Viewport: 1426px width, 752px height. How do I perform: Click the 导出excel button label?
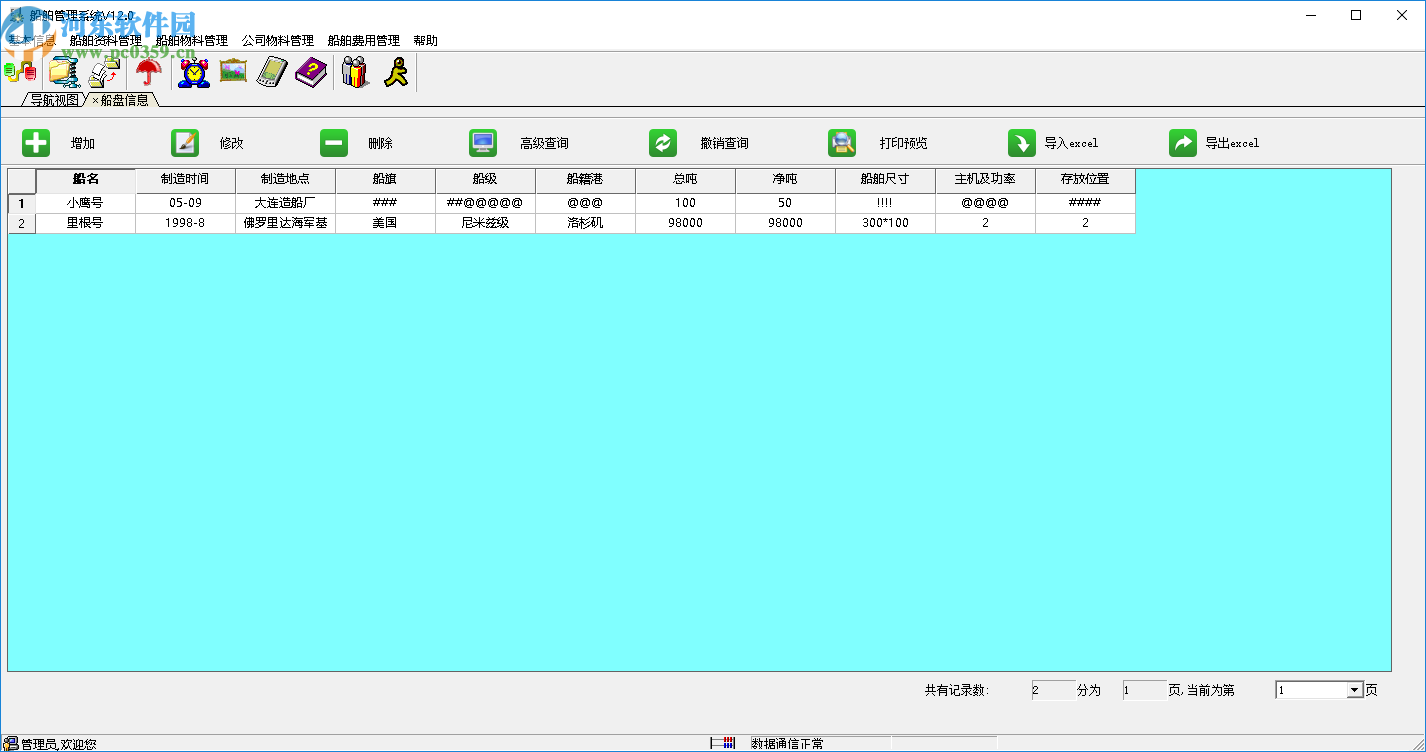click(1232, 144)
